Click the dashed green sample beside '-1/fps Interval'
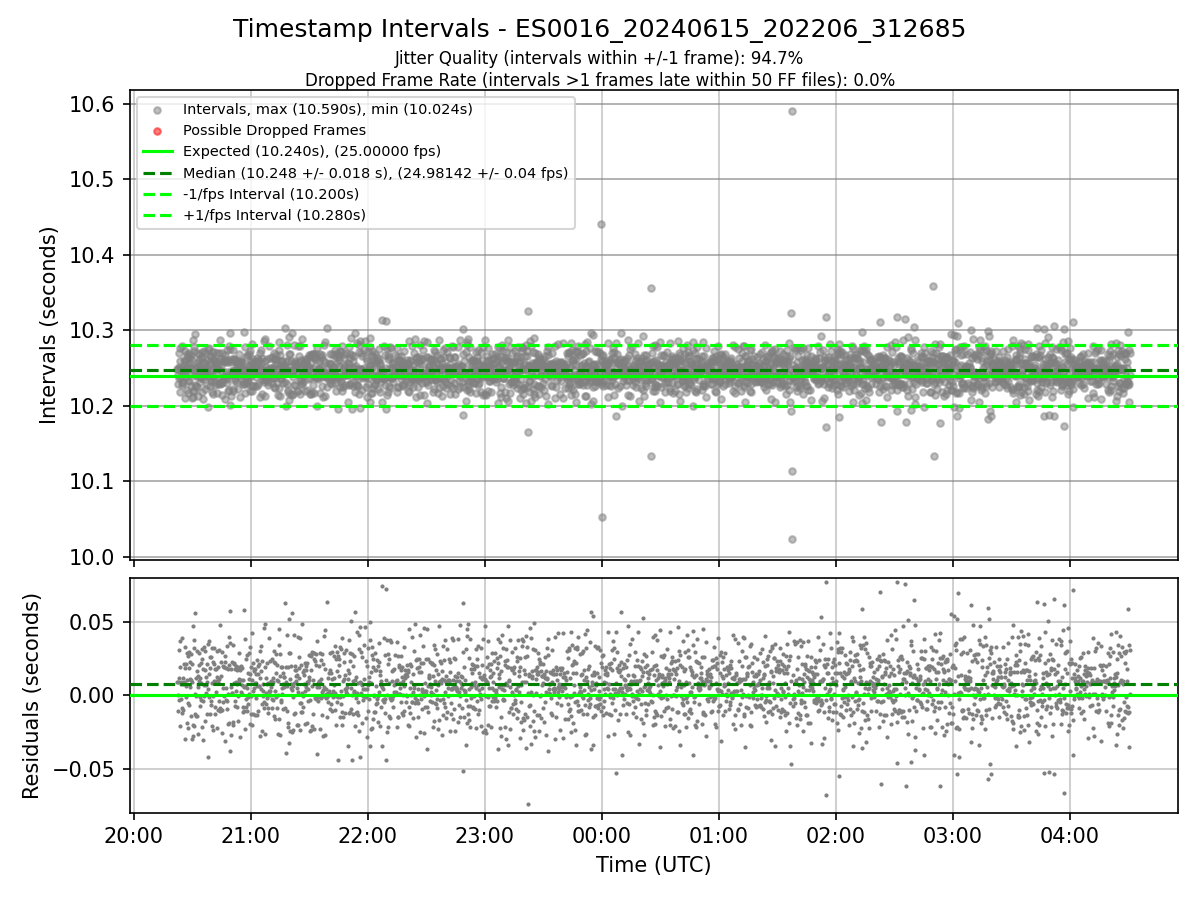Screen dimensions: 1200x900 click(x=157, y=194)
